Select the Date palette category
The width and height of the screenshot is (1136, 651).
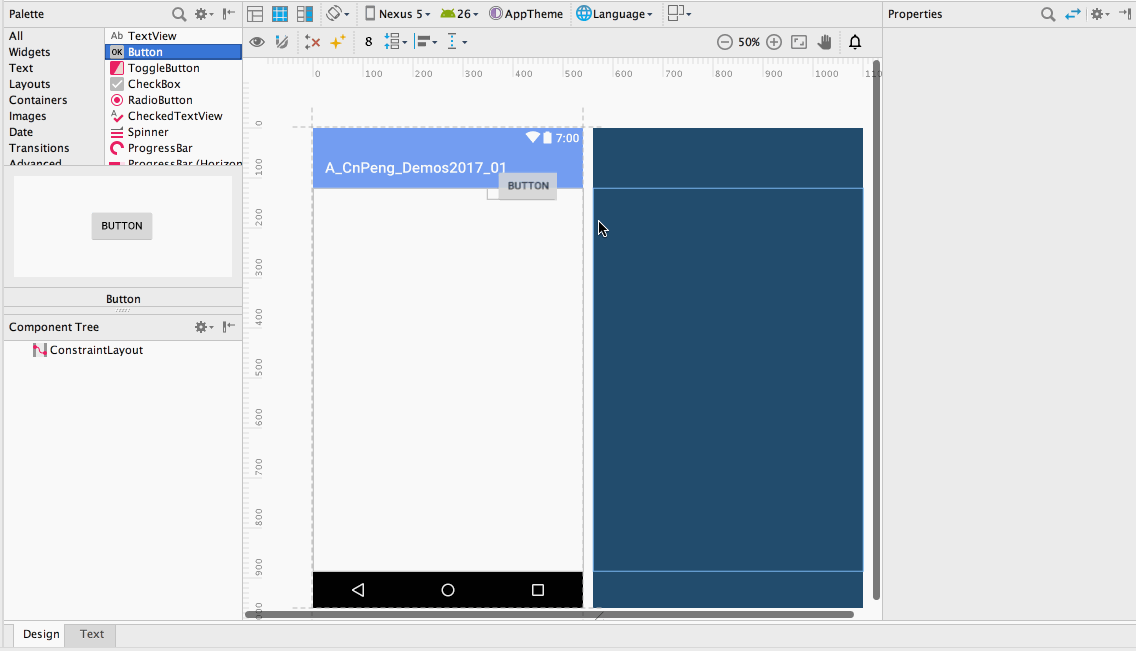[x=21, y=132]
